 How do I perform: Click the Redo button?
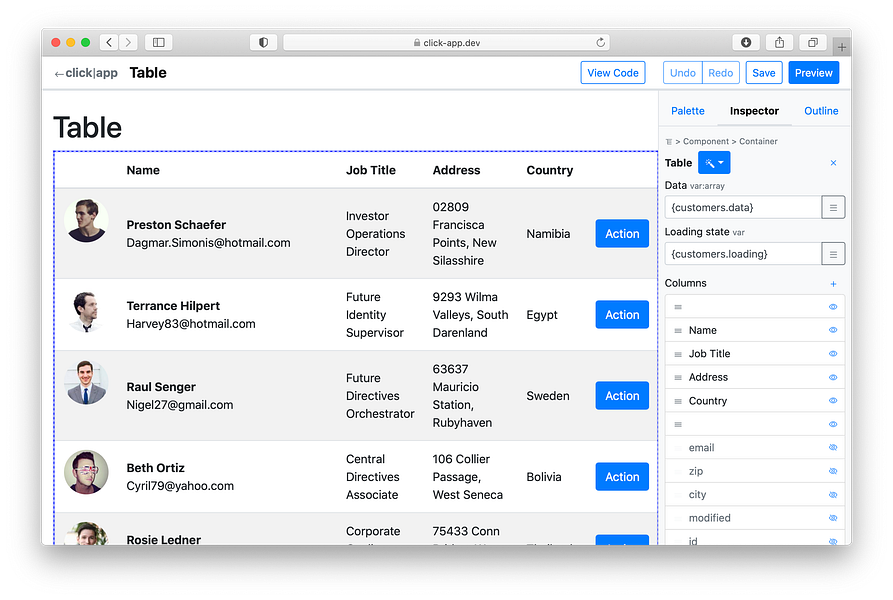tap(720, 73)
